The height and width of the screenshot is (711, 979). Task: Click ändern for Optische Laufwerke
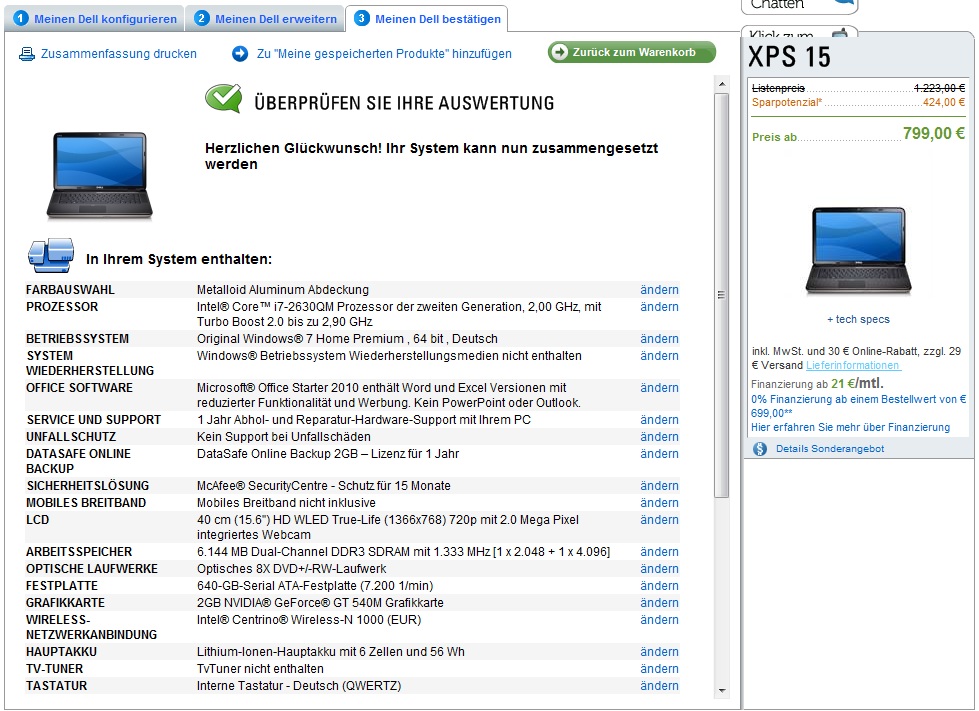pos(659,569)
